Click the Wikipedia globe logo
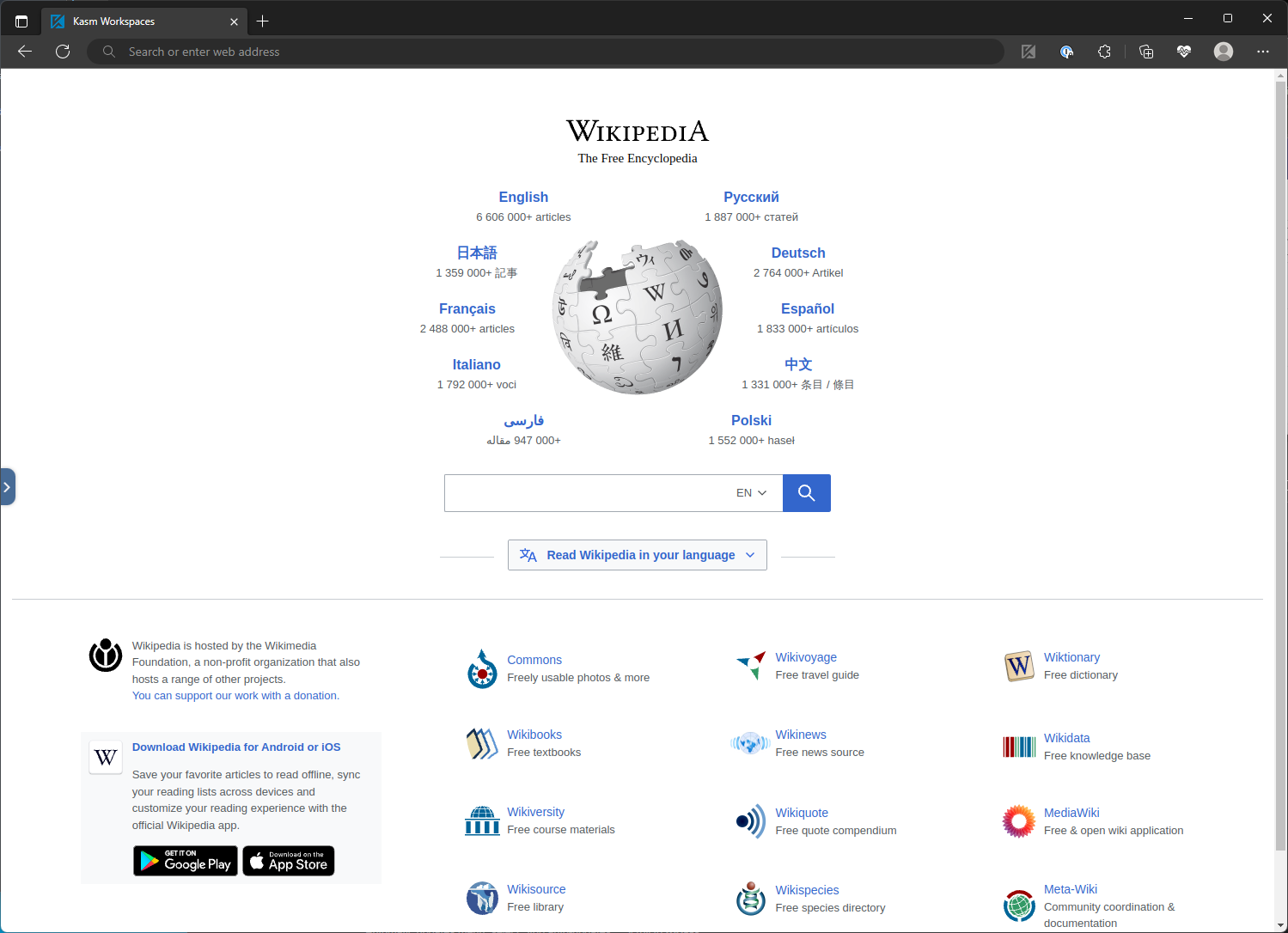 point(637,317)
